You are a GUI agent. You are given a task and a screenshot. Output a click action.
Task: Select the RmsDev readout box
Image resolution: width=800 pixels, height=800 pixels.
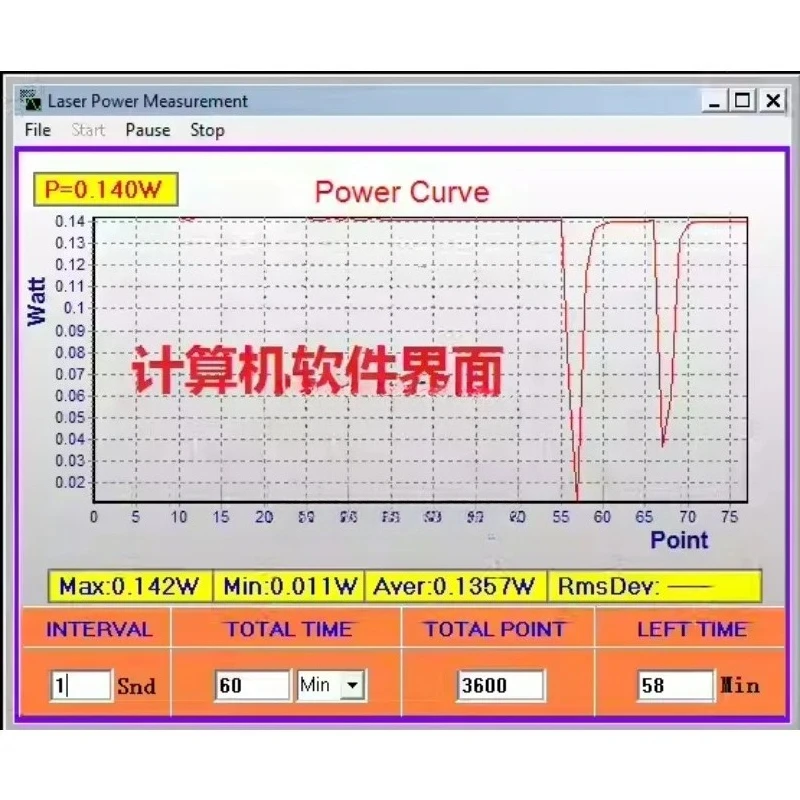point(655,586)
